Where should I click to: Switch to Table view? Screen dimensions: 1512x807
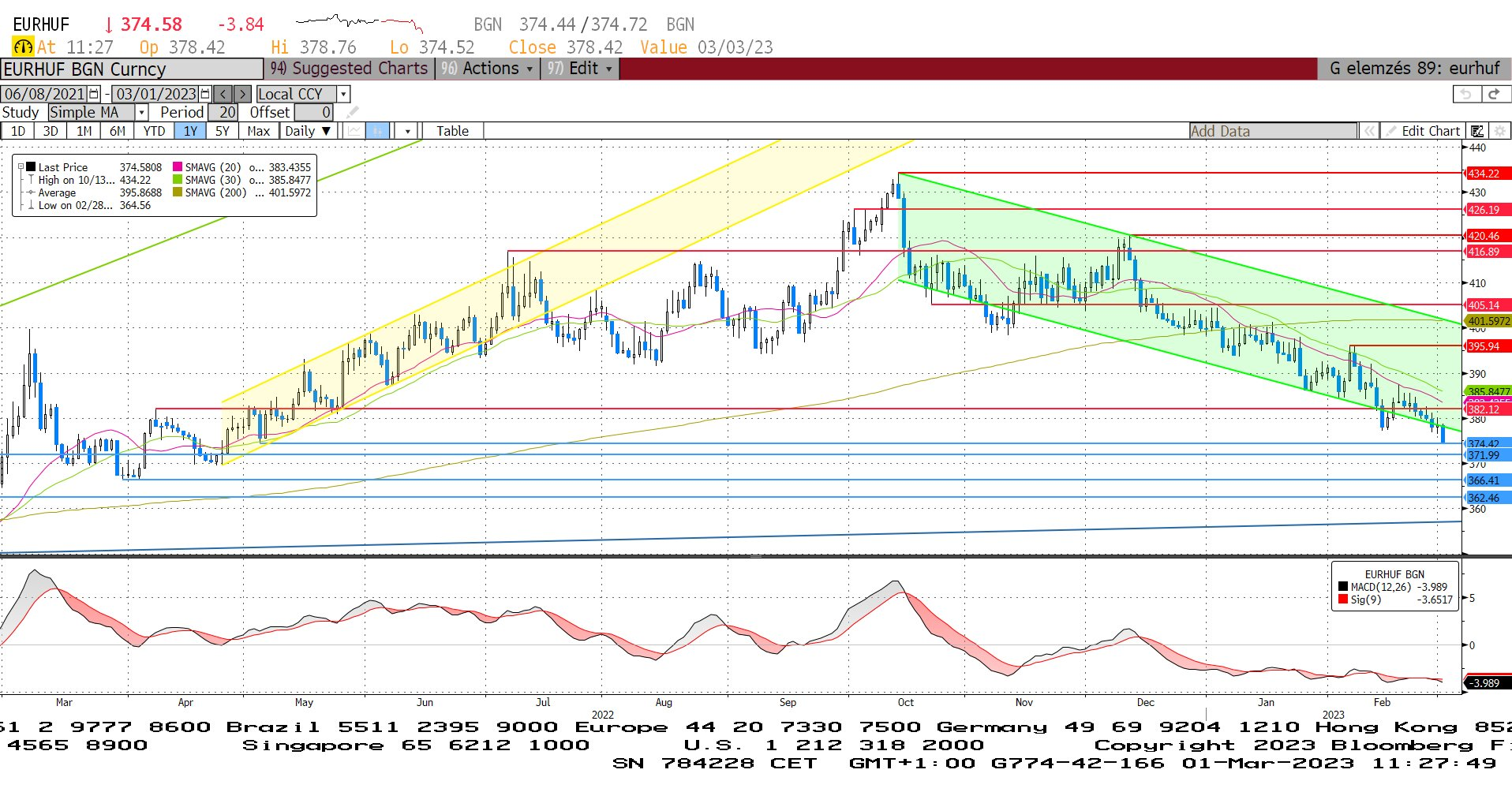452,131
